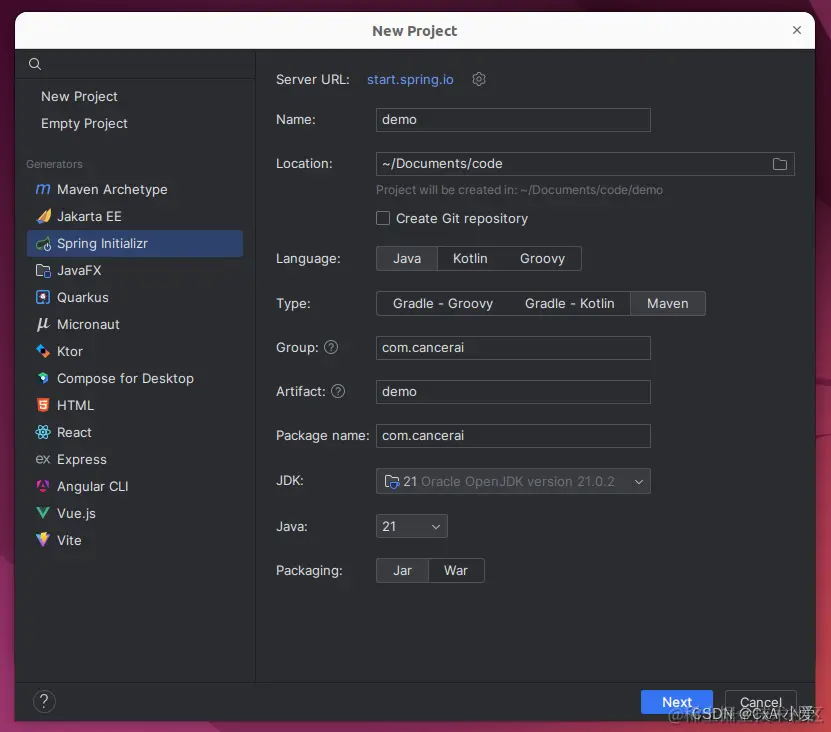This screenshot has width=831, height=732.
Task: Select New Project in sidebar
Action: click(x=79, y=96)
